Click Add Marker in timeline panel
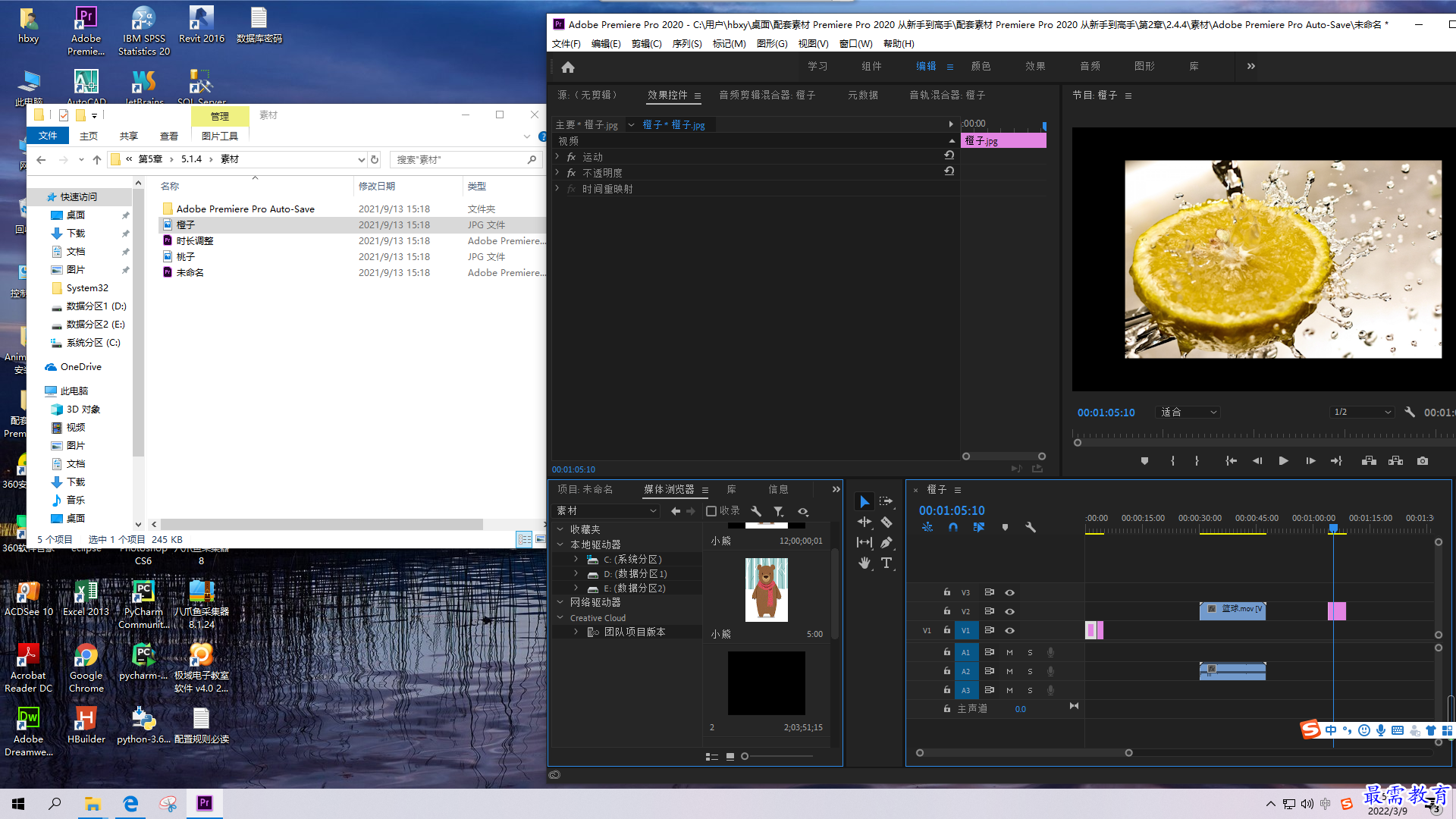 (1005, 527)
